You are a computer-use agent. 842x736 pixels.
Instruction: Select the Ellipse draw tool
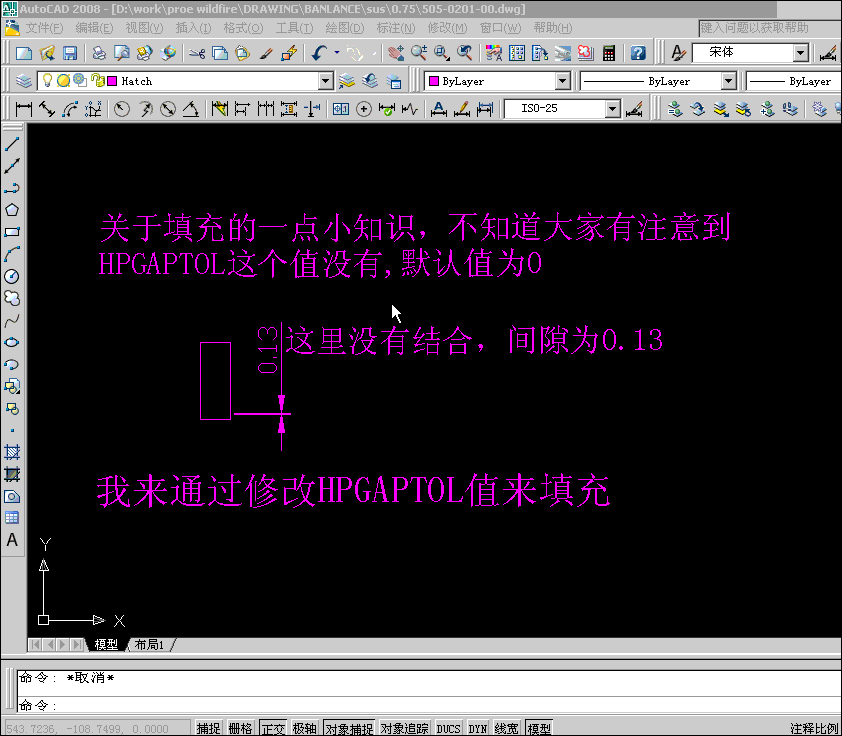pyautogui.click(x=12, y=343)
